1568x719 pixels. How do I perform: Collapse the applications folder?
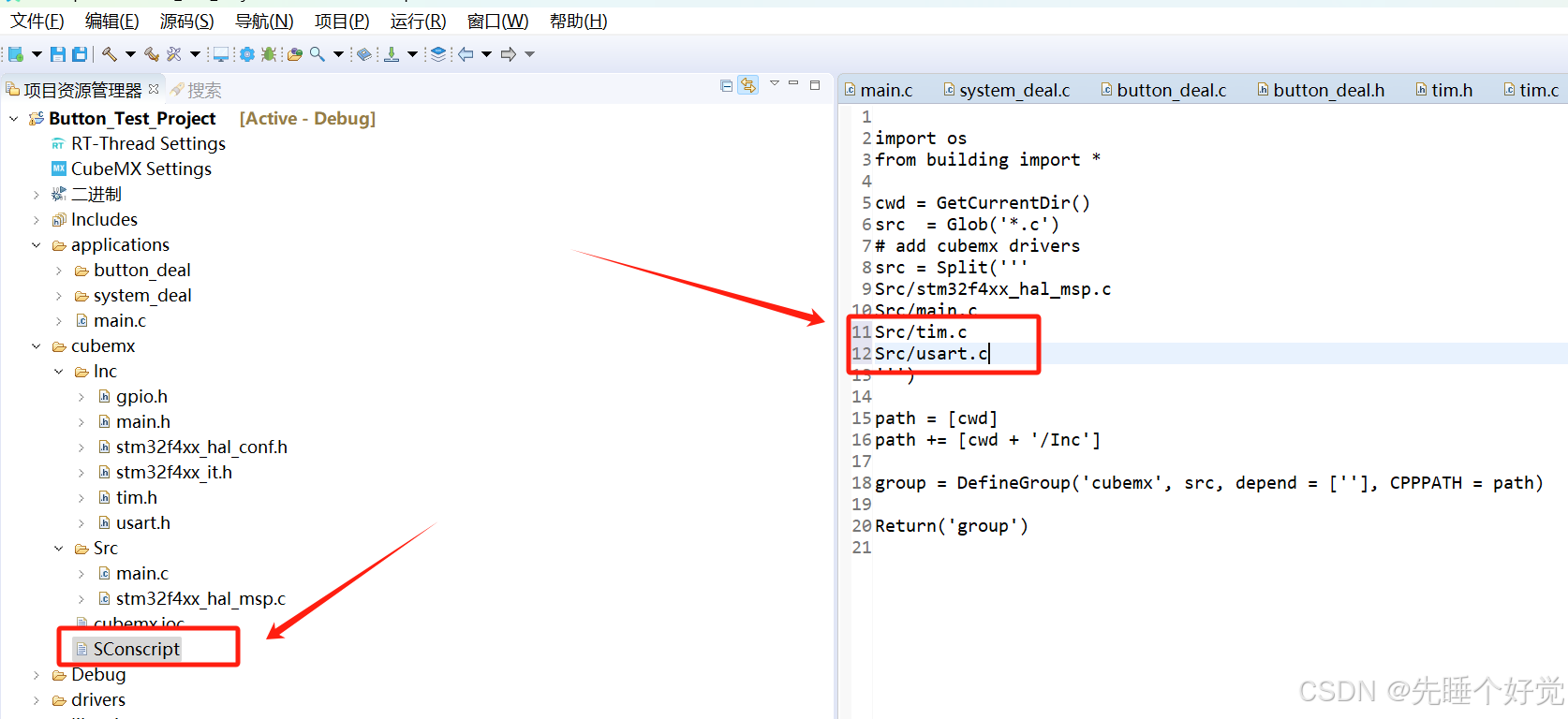click(x=37, y=245)
